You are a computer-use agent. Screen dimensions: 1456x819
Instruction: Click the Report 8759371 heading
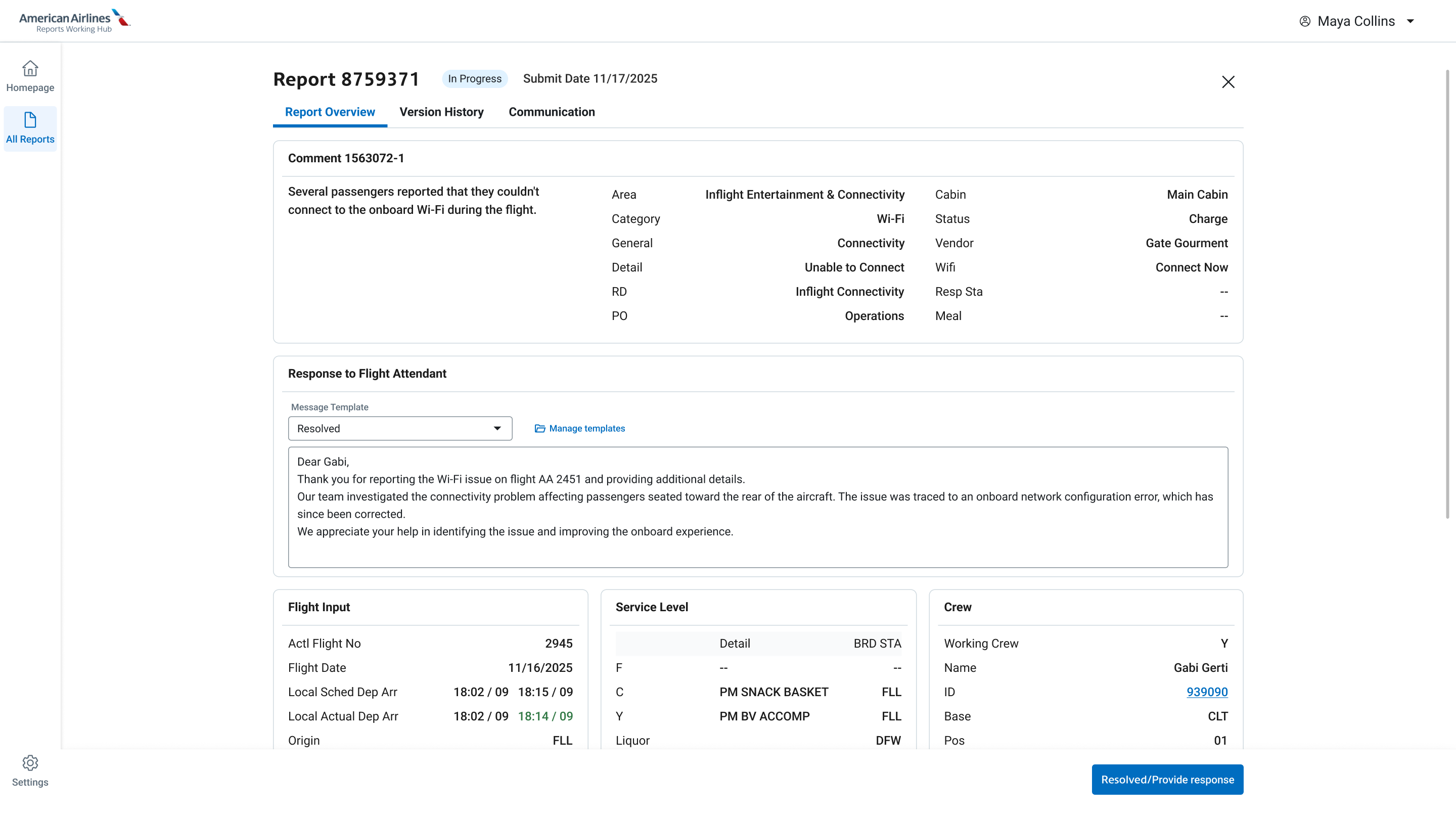point(346,79)
